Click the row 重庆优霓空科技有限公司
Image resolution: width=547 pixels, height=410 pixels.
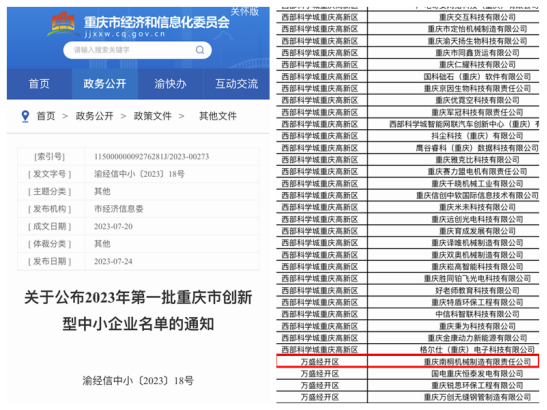[x=407, y=100]
